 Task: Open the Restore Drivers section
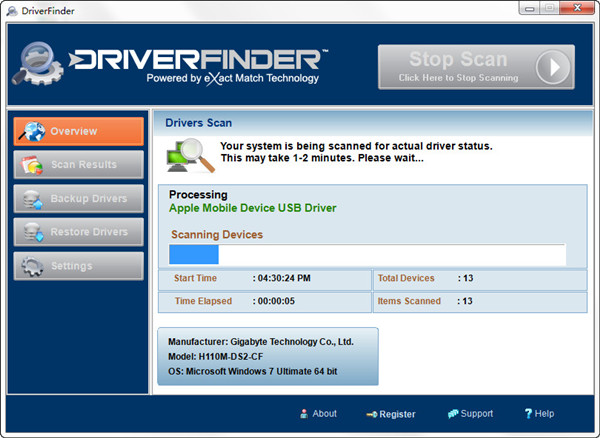coord(78,232)
